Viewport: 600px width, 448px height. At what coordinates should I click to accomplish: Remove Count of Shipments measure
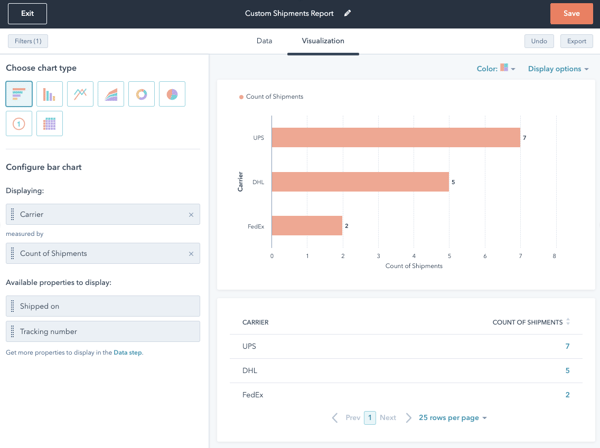point(191,254)
